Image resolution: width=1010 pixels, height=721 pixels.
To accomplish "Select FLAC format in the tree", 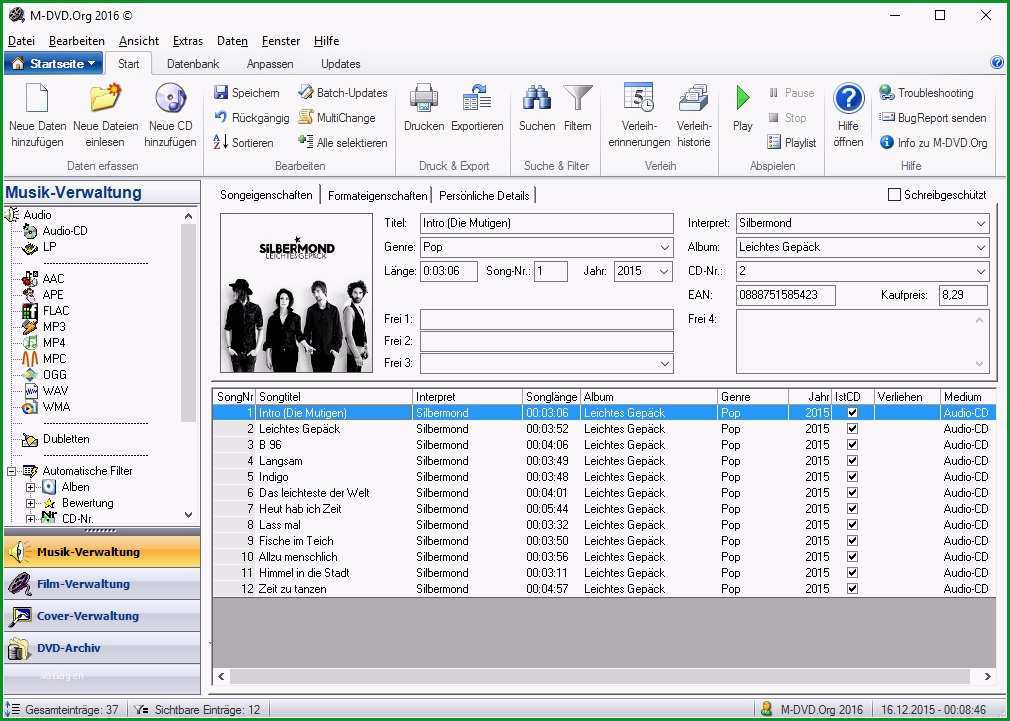I will pos(55,311).
